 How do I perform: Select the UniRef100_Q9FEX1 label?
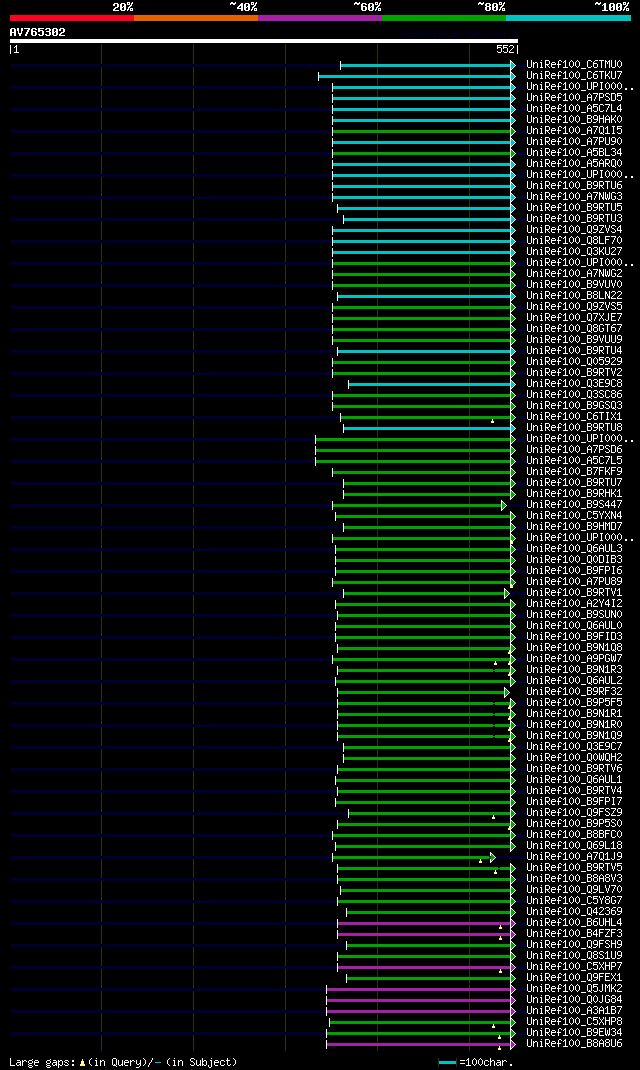[574, 977]
